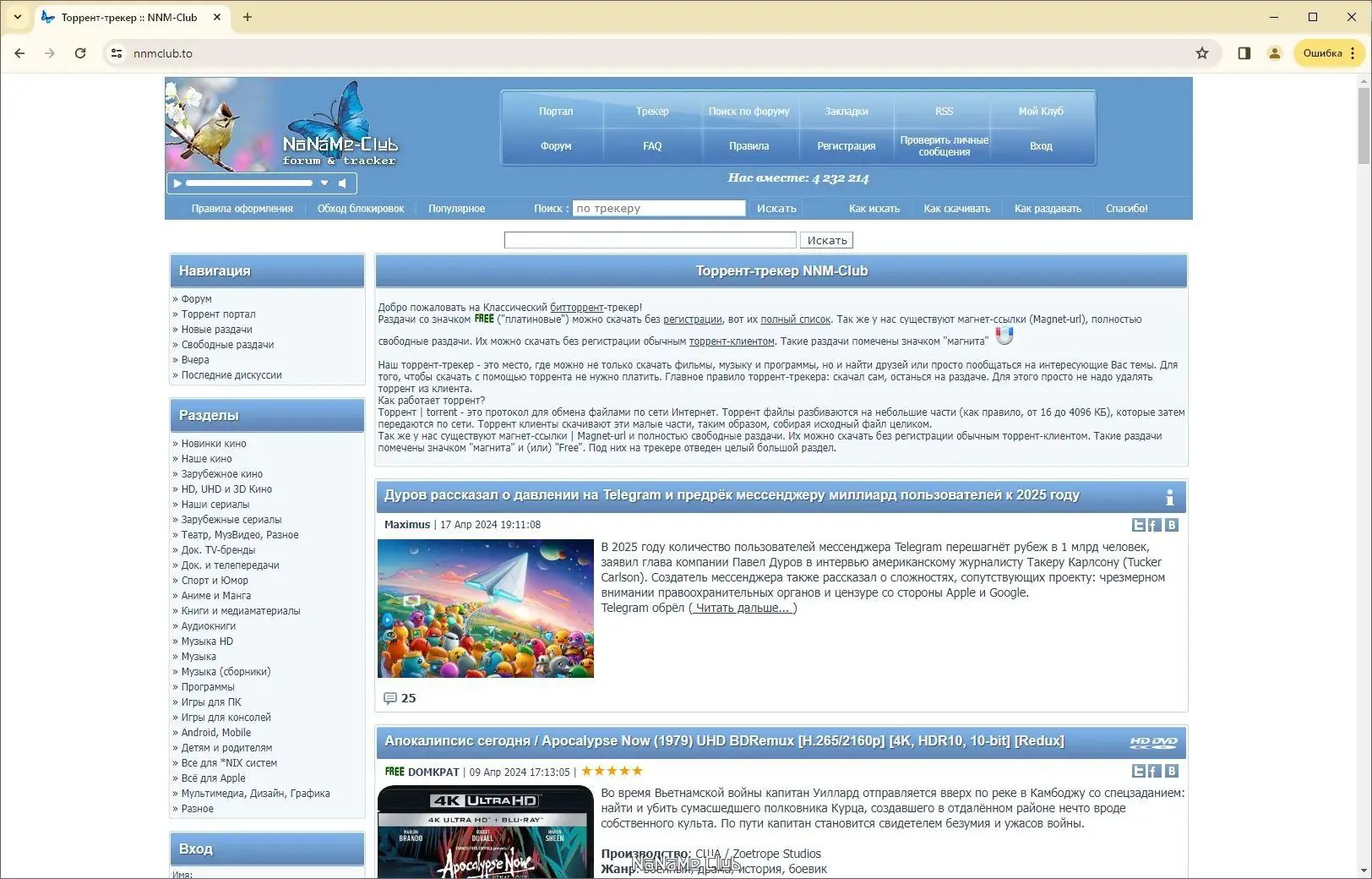Share the Telegram news post on Facebook

[1154, 525]
